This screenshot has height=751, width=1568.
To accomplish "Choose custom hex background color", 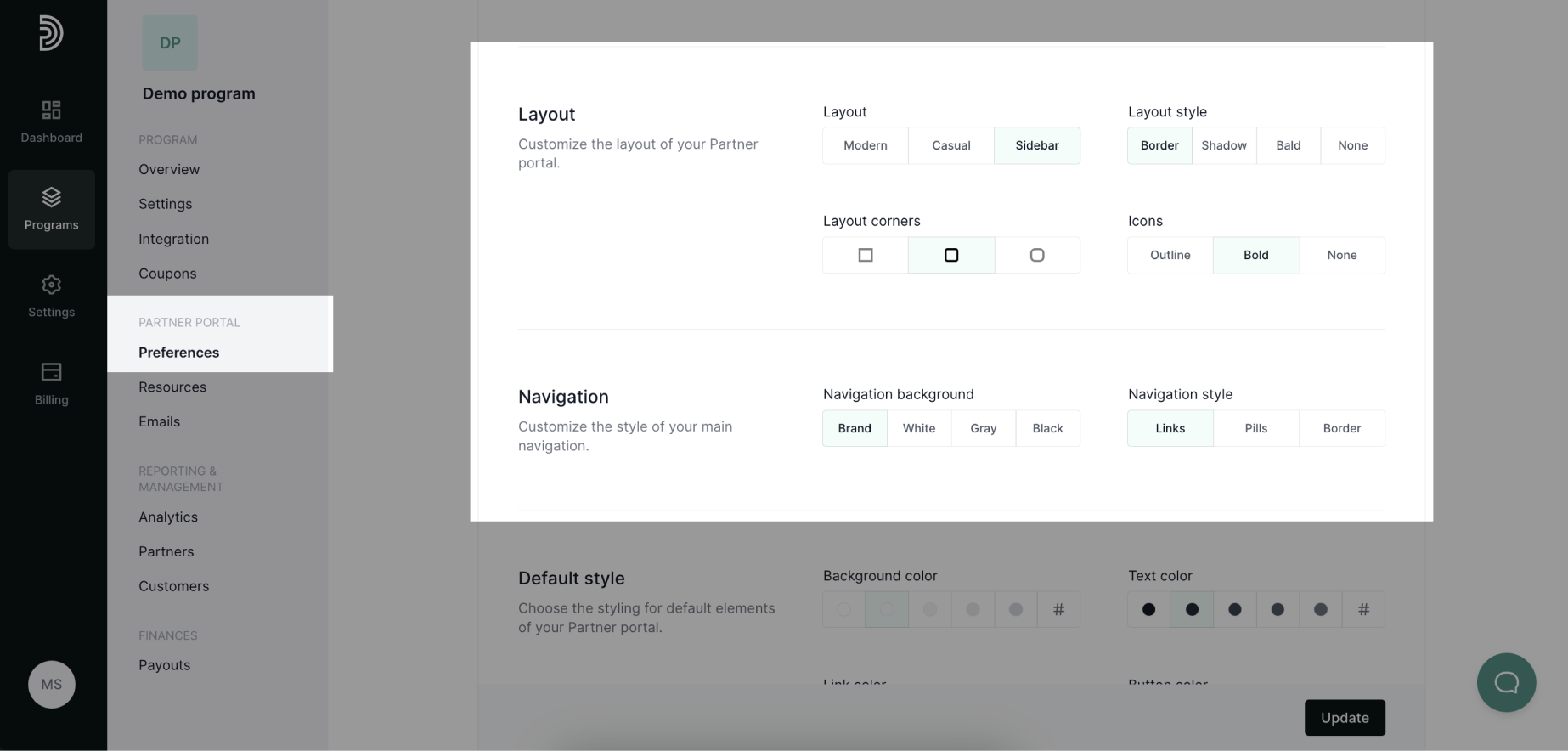I will pos(1058,609).
